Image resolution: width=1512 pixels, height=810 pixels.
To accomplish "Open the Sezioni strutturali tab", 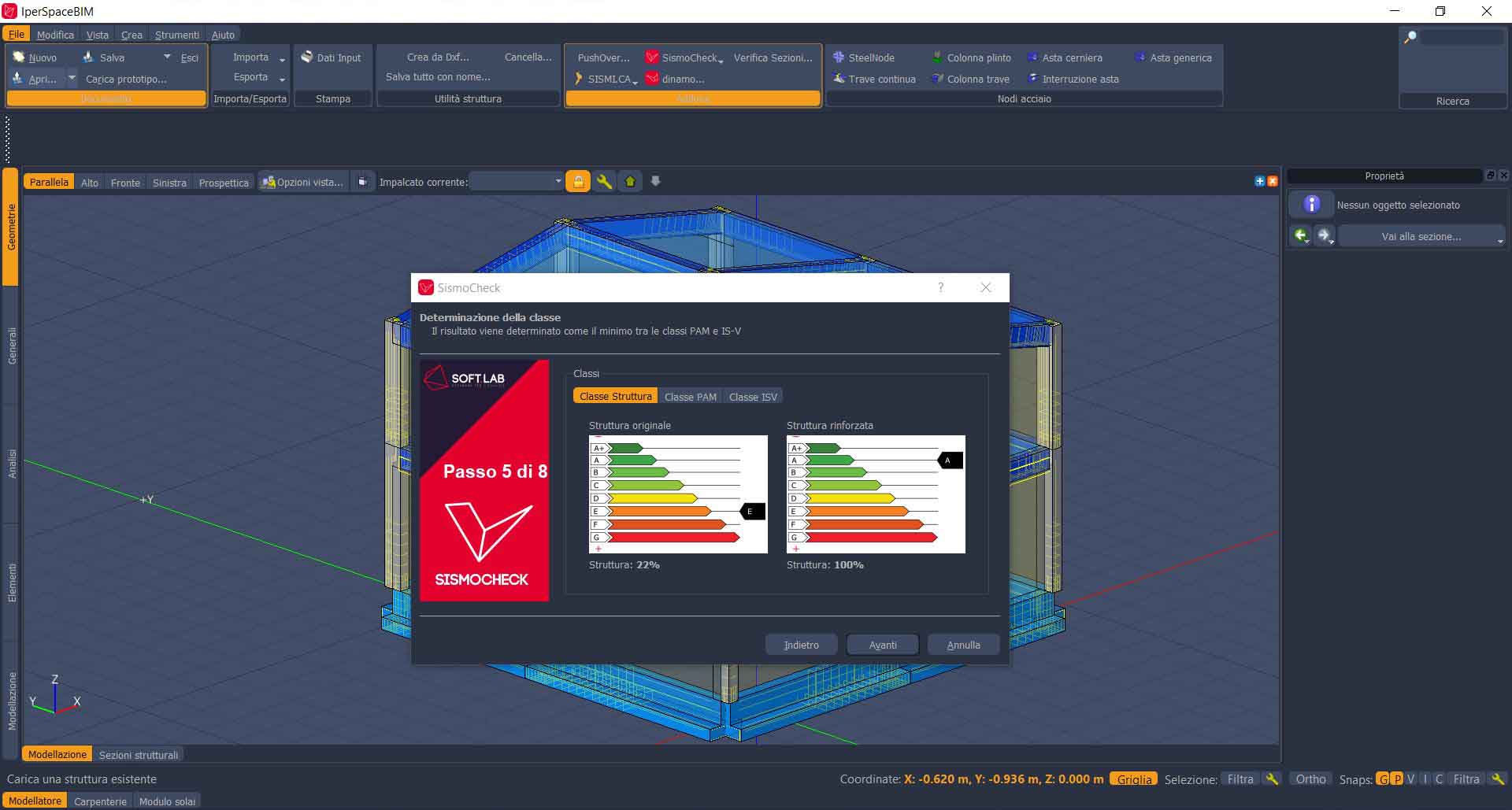I will (x=139, y=755).
